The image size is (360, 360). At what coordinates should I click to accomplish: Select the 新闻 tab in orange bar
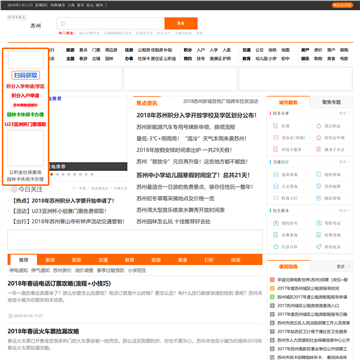point(50,260)
